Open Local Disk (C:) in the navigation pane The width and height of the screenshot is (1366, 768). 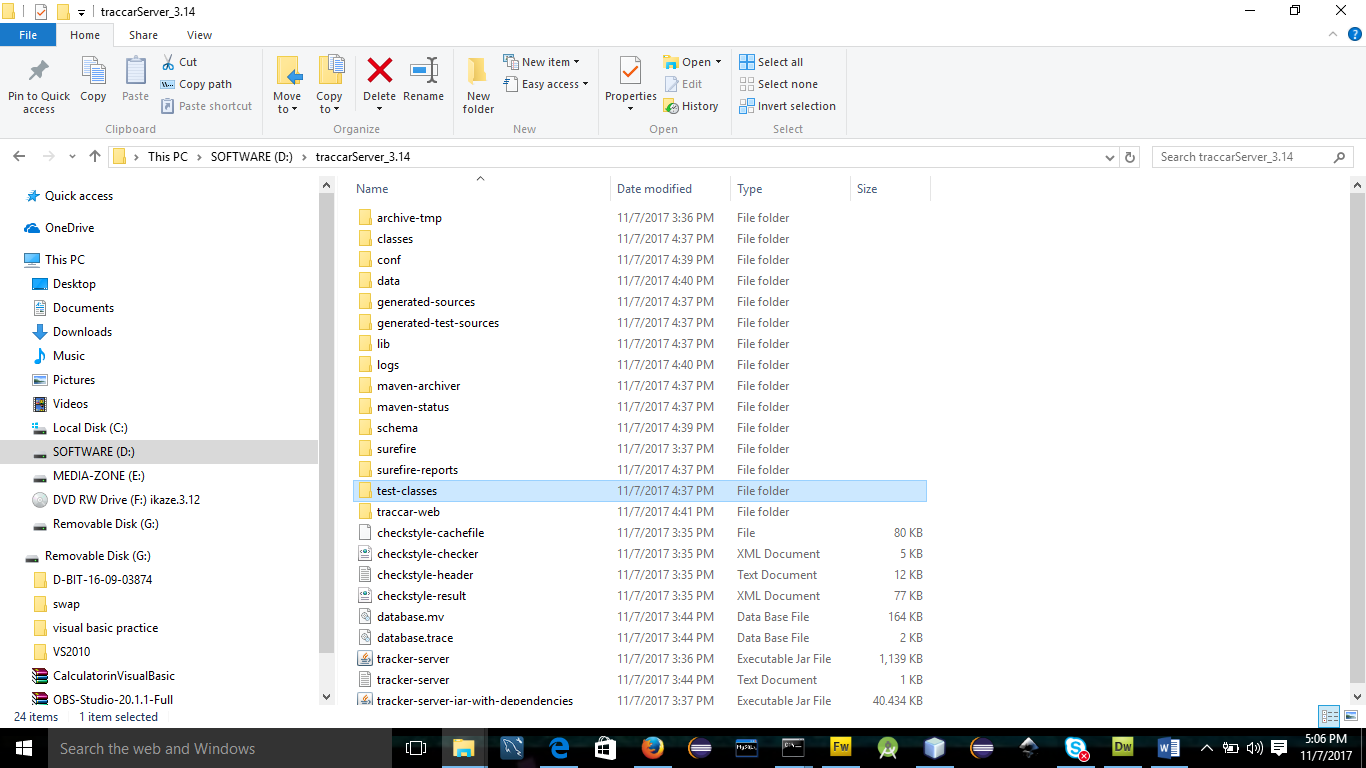[x=90, y=428]
